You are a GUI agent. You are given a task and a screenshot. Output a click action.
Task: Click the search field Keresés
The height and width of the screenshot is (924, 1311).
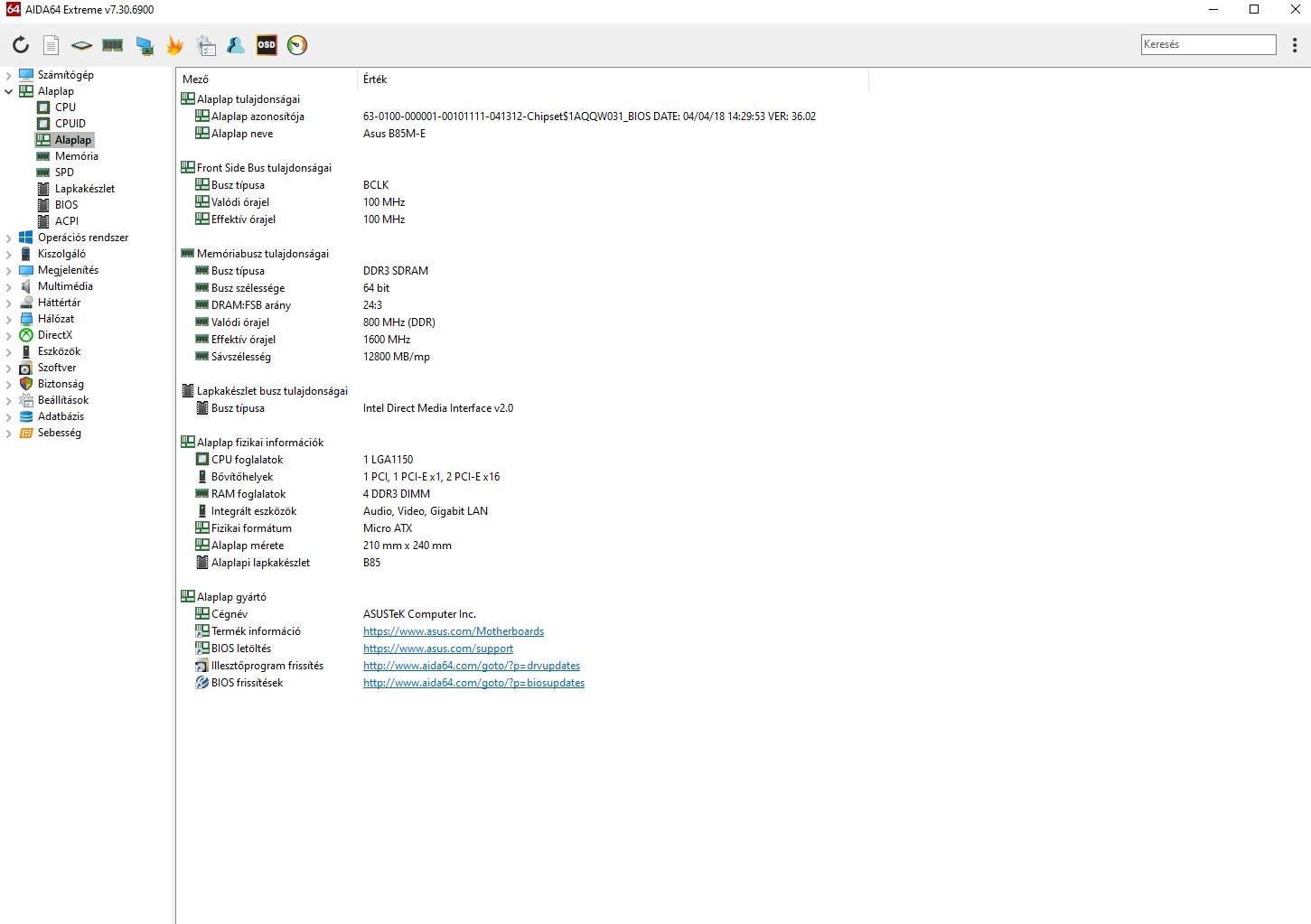(1209, 44)
